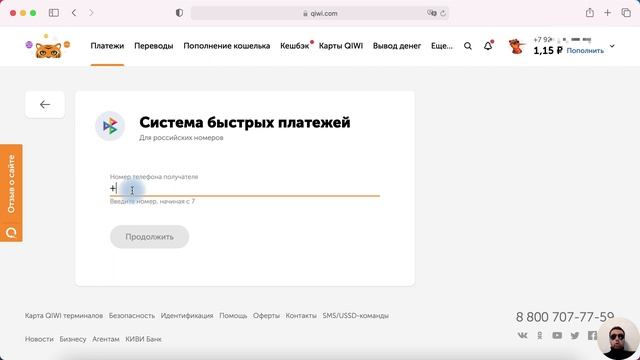Open the Контакты footer link
Image resolution: width=640 pixels, height=360 pixels.
click(x=301, y=316)
